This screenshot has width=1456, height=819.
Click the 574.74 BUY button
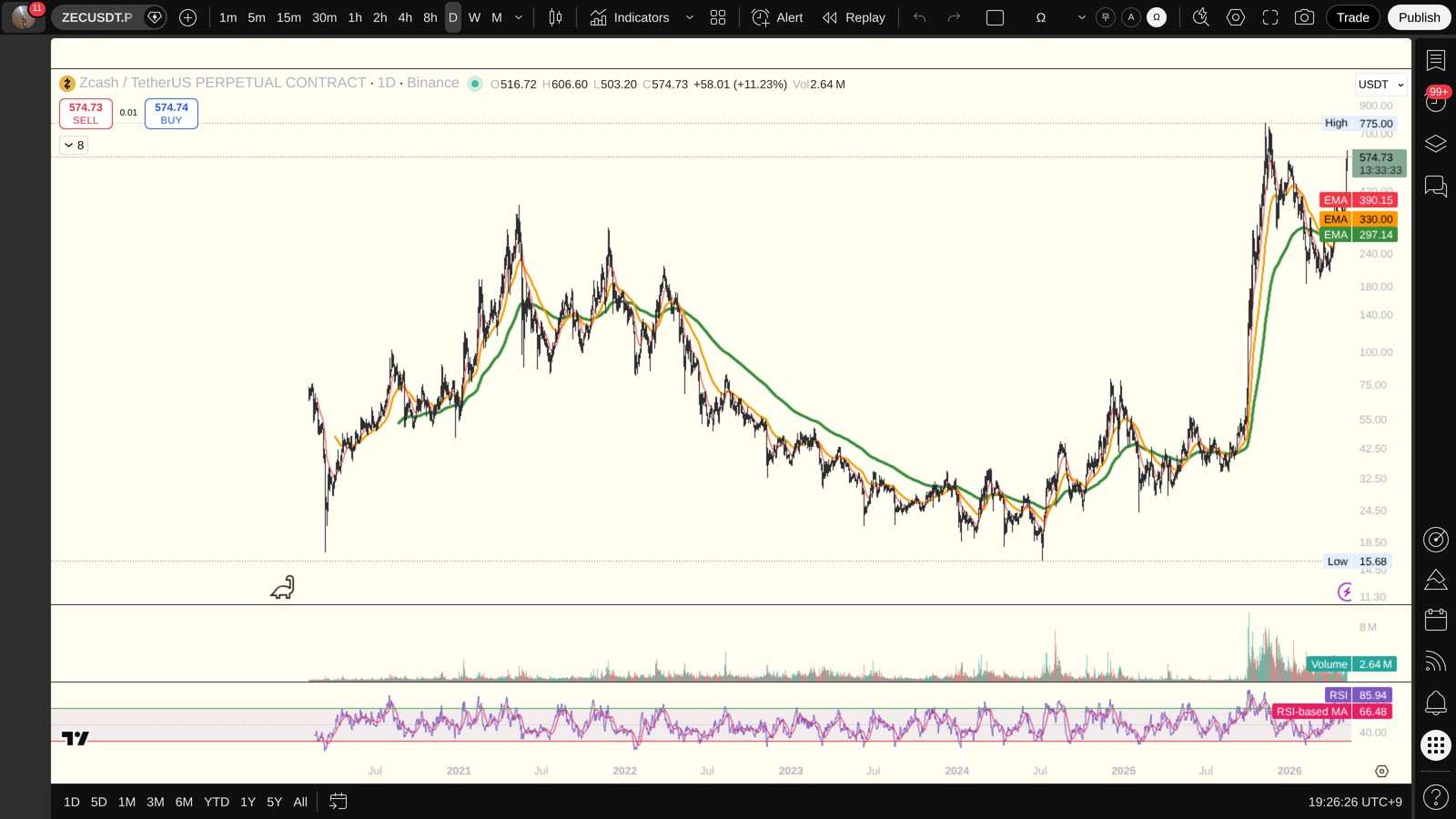[171, 114]
